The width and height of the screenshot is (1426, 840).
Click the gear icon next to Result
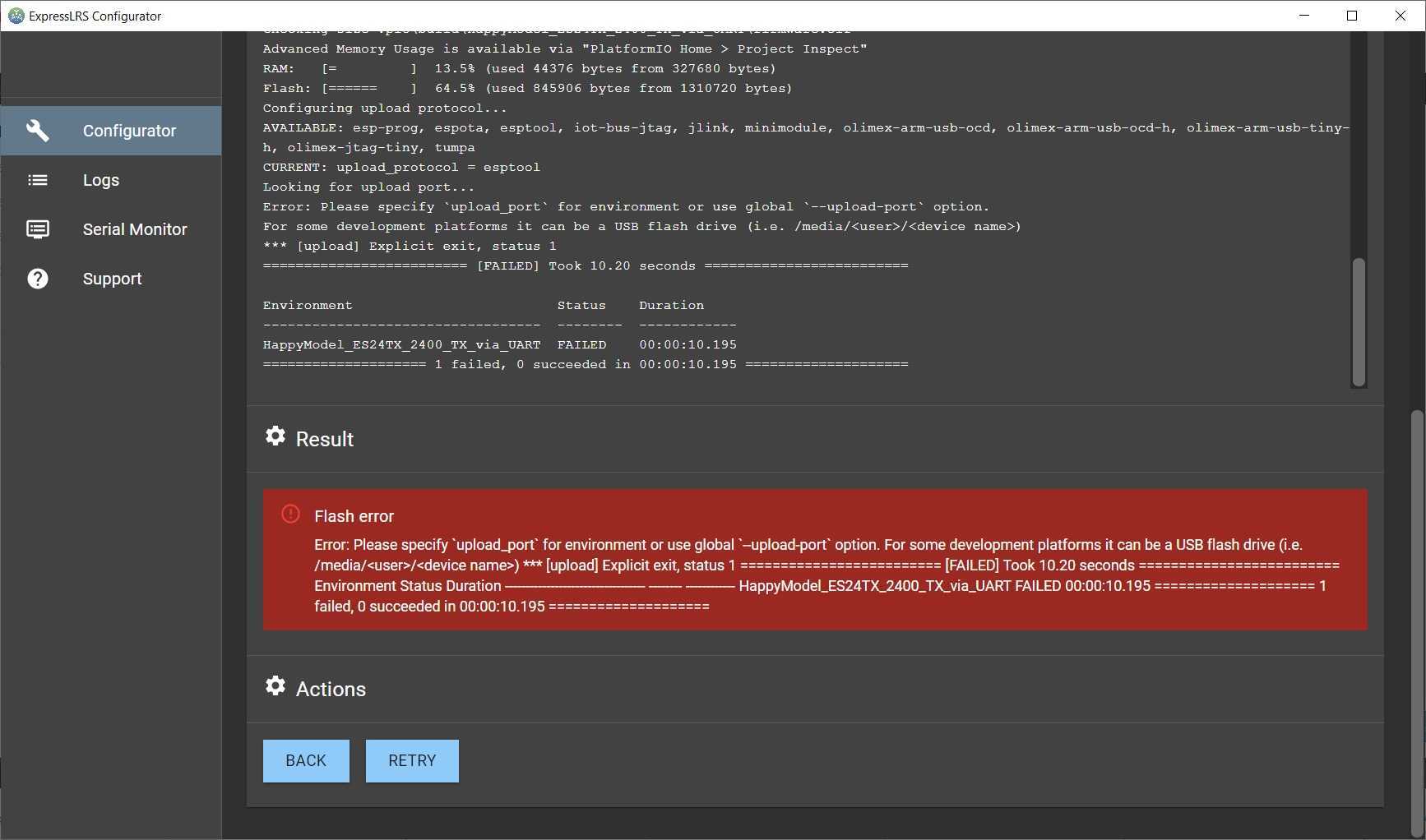pos(275,436)
